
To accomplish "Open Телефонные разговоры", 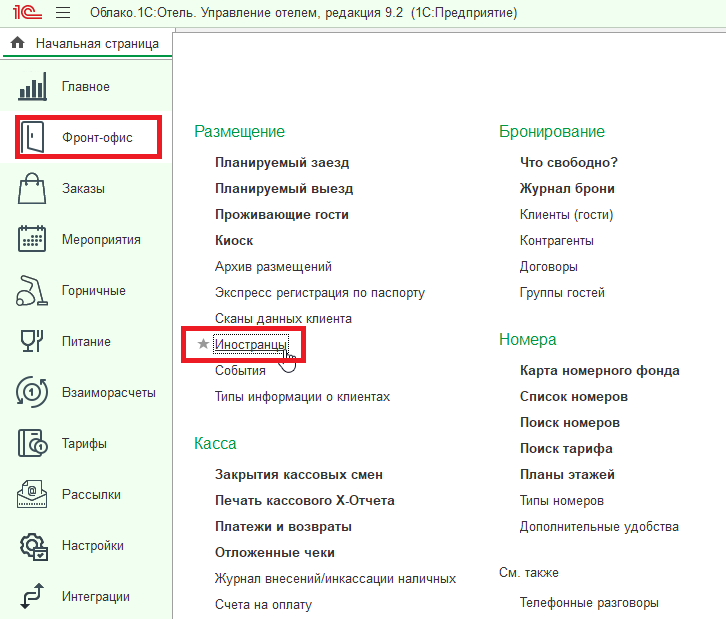I will tap(589, 602).
